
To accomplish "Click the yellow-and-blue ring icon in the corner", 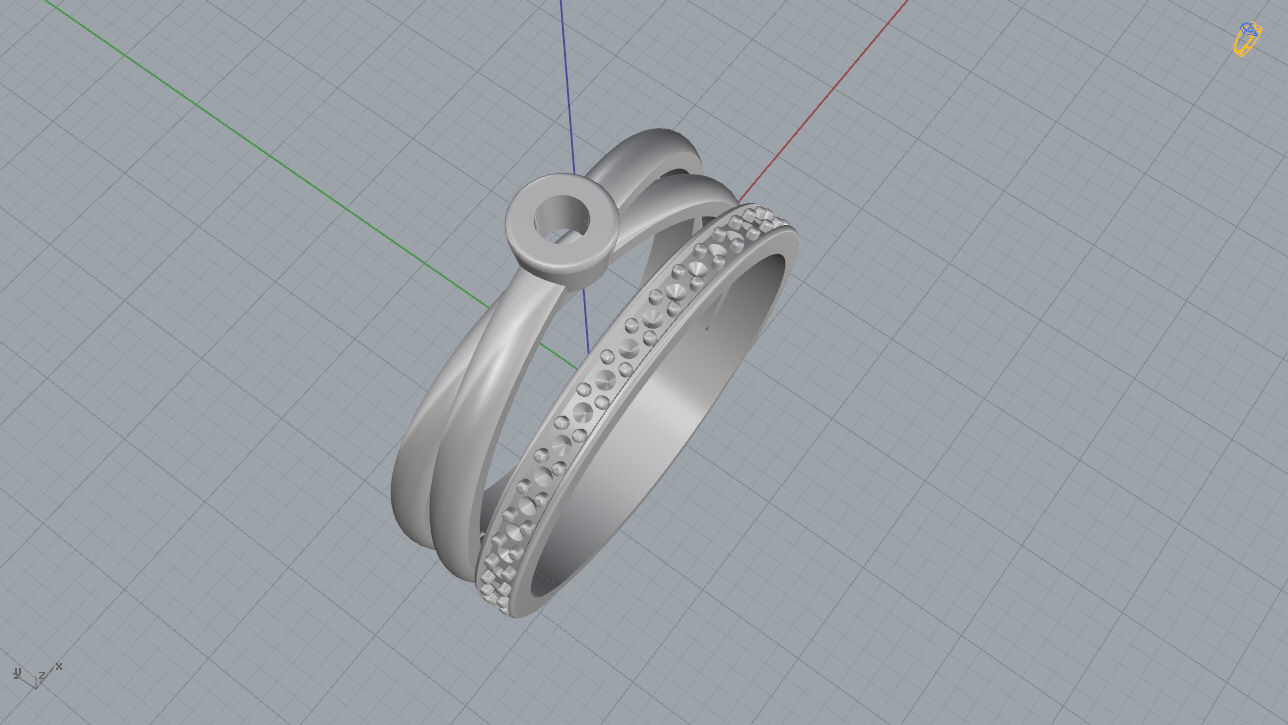I will point(1246,39).
